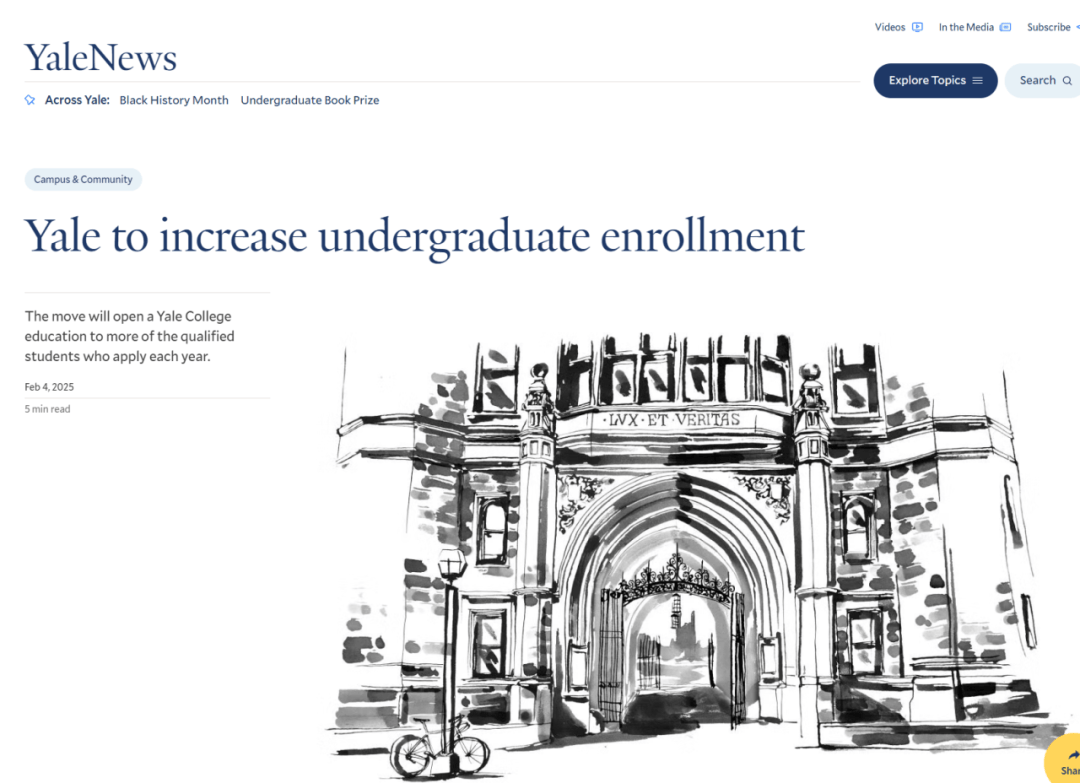This screenshot has width=1080, height=783.
Task: Open the Explore Topics menu
Action: (x=935, y=81)
